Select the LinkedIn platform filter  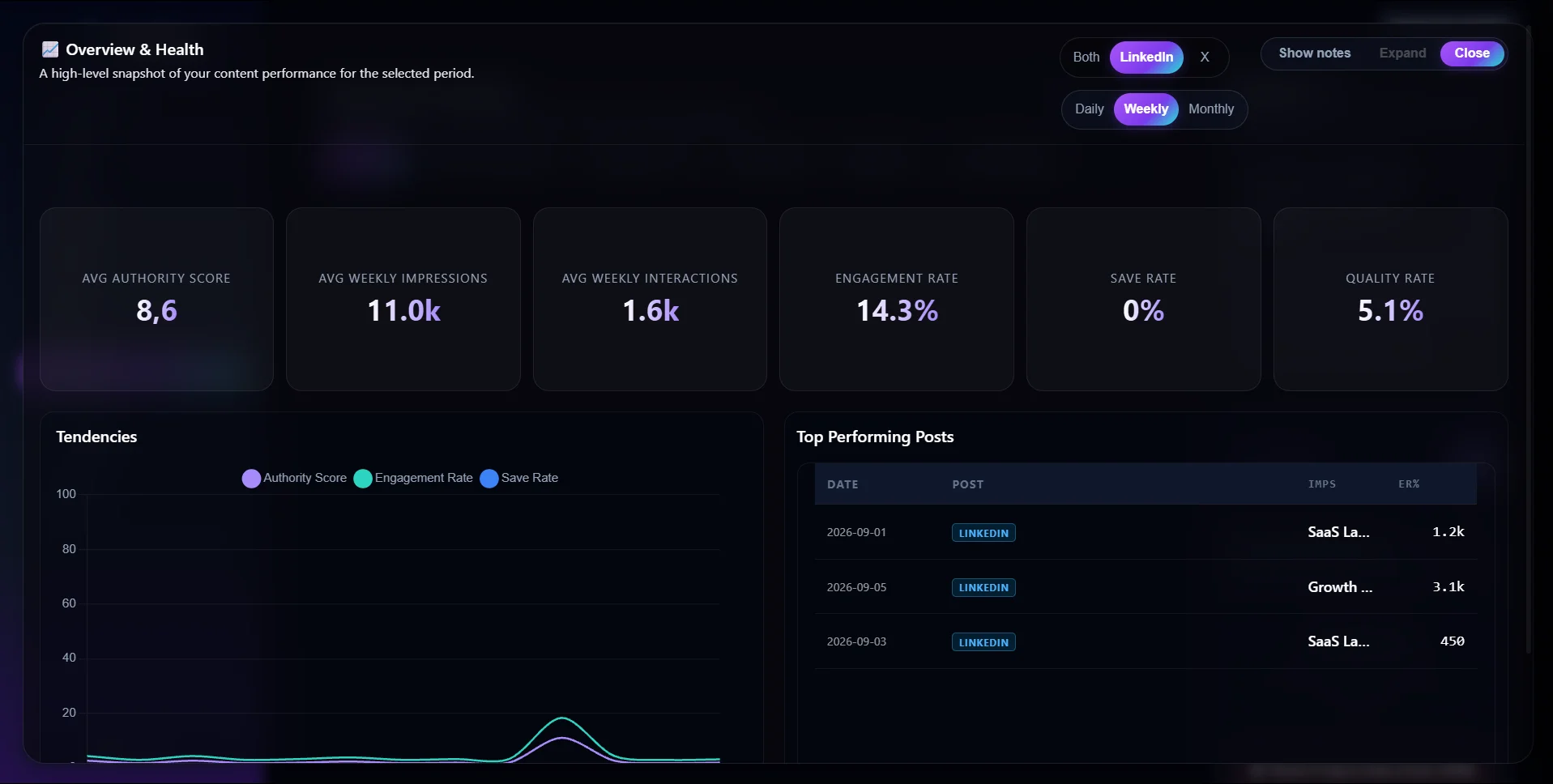[x=1146, y=57]
